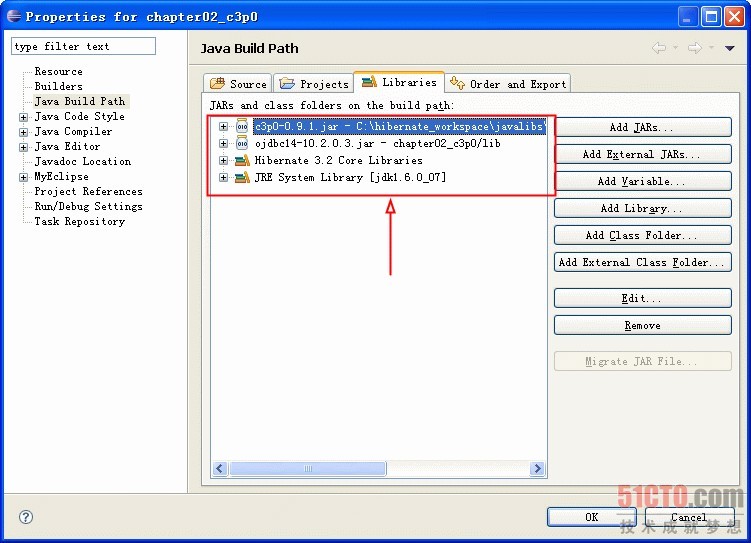Viewport: 751px width, 543px height.
Task: Open the back history dropdown arrow
Action: point(675,48)
